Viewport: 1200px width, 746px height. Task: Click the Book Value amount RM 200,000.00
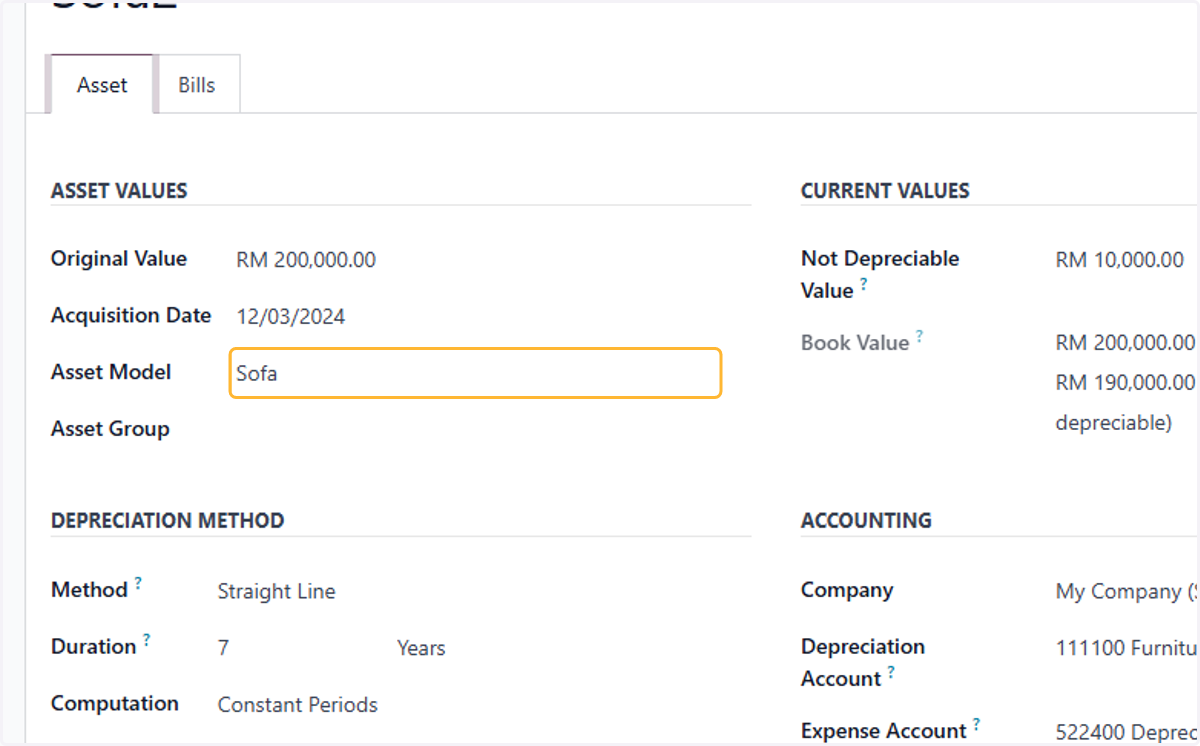pos(1126,343)
